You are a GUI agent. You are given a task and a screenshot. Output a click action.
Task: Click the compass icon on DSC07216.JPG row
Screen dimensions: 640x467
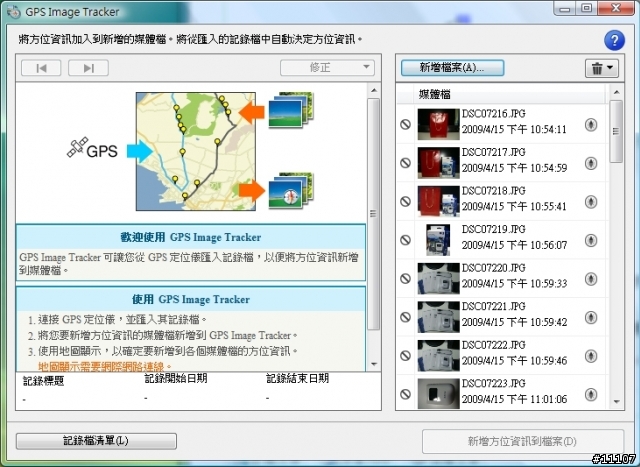[x=591, y=125]
